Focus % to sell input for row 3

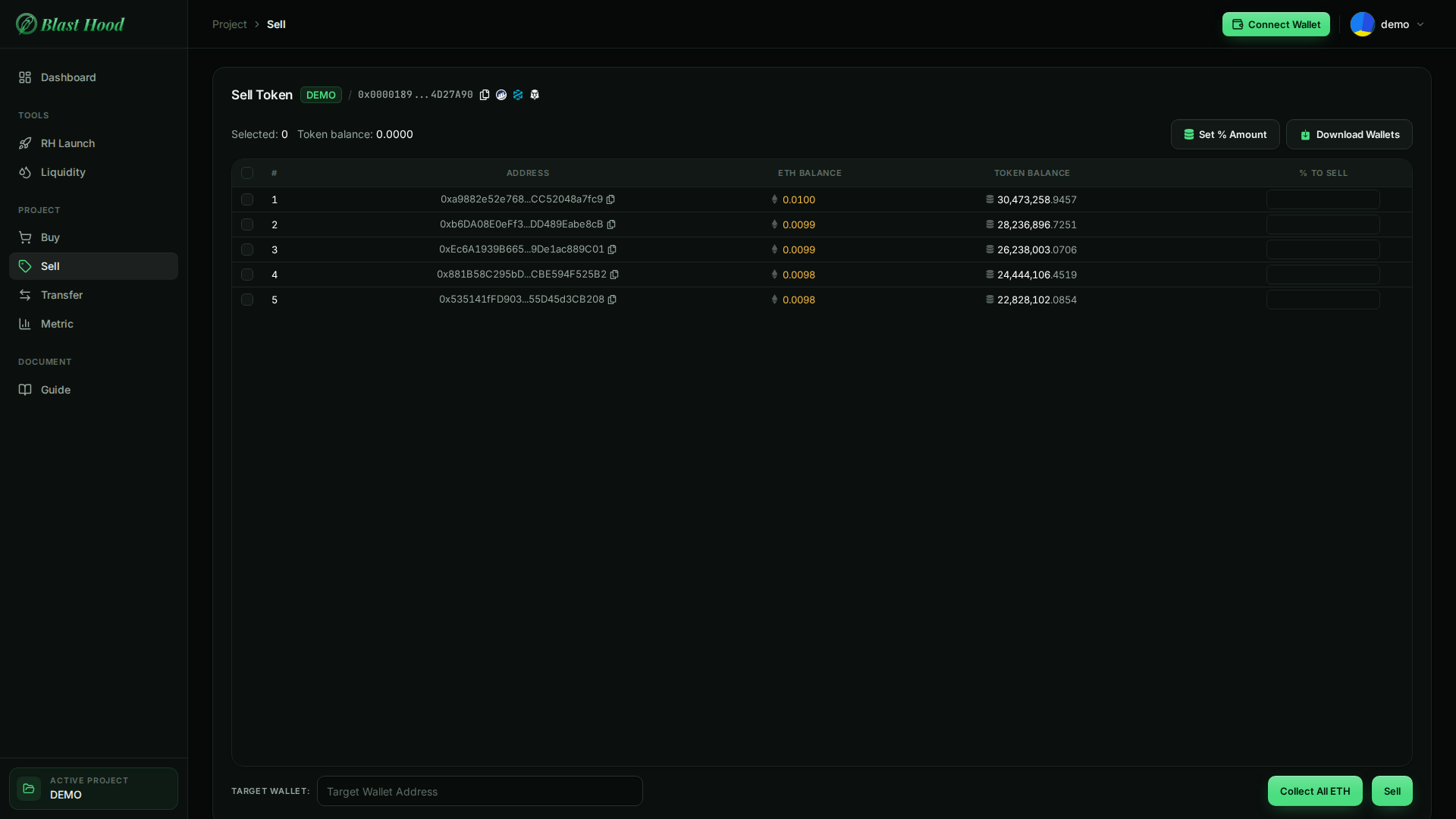[1323, 249]
